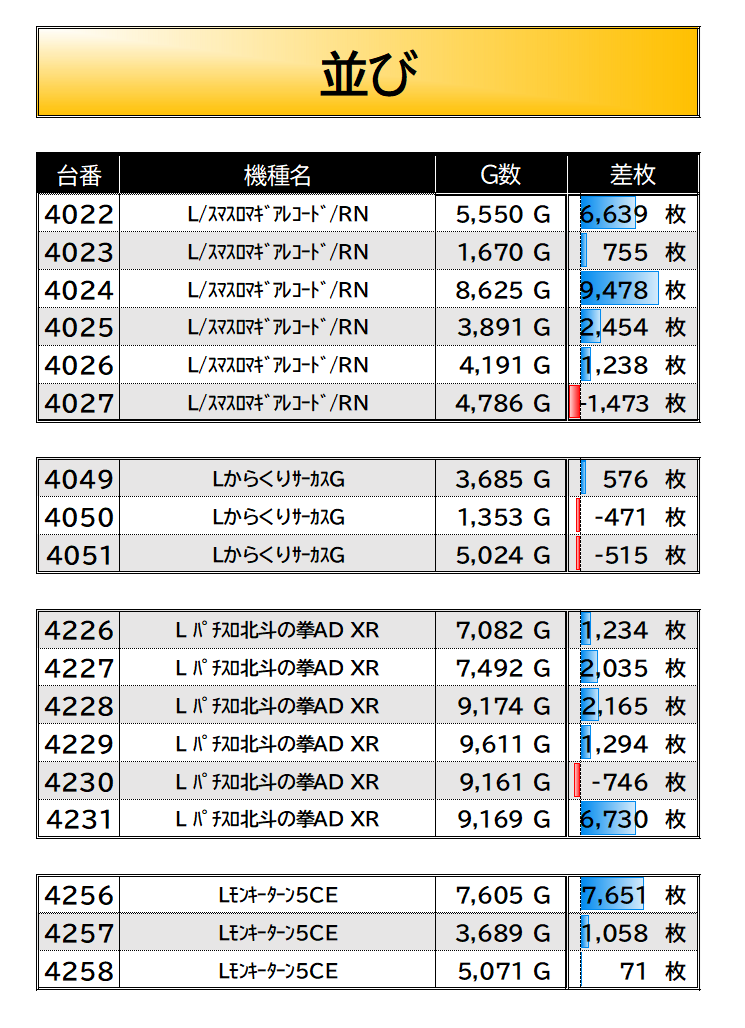This screenshot has height=1028, width=745.
Task: Select the 8,625 G games cell
Action: (501, 290)
